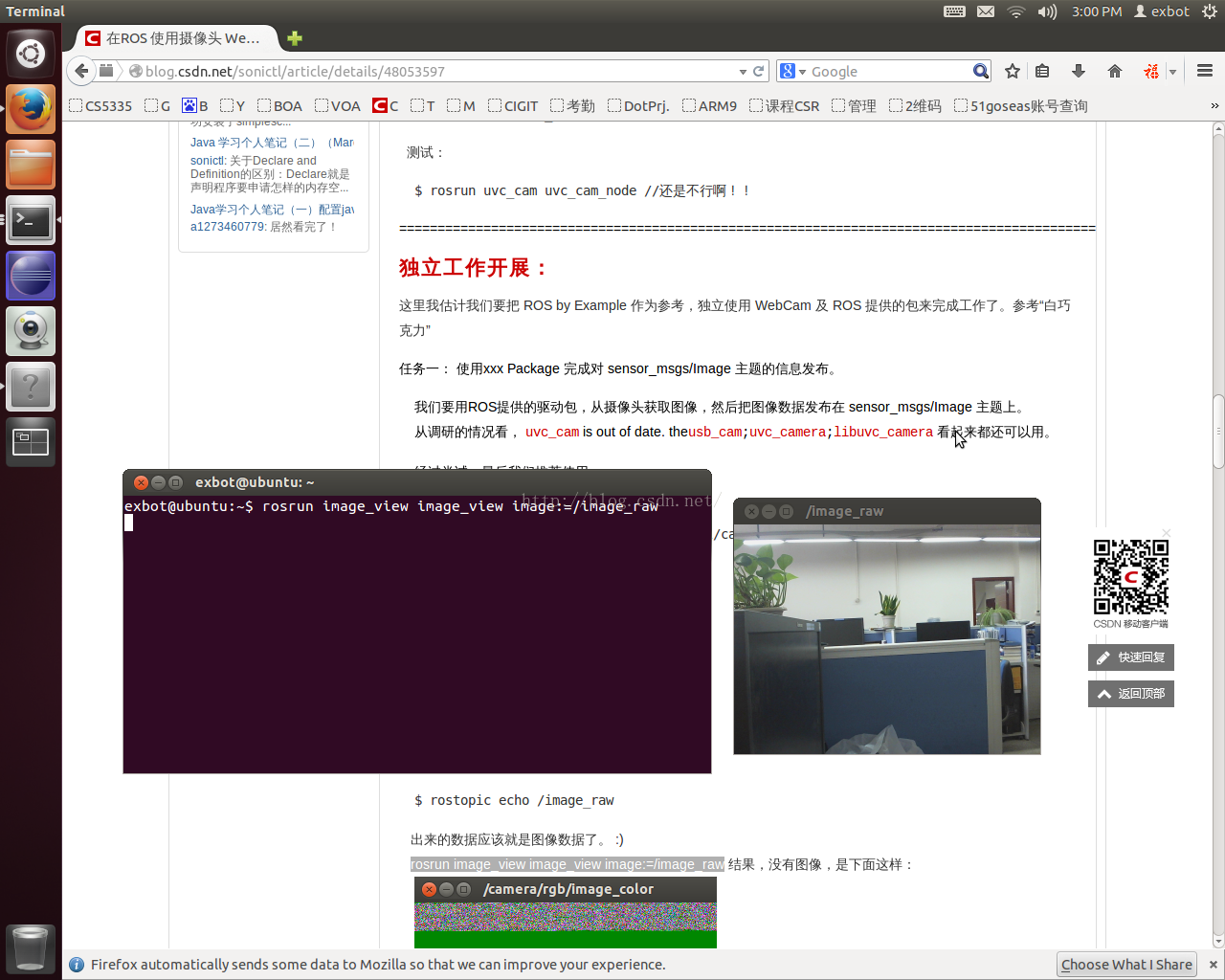Open clock showing 3:00 PM
1225x980 pixels.
click(1097, 11)
